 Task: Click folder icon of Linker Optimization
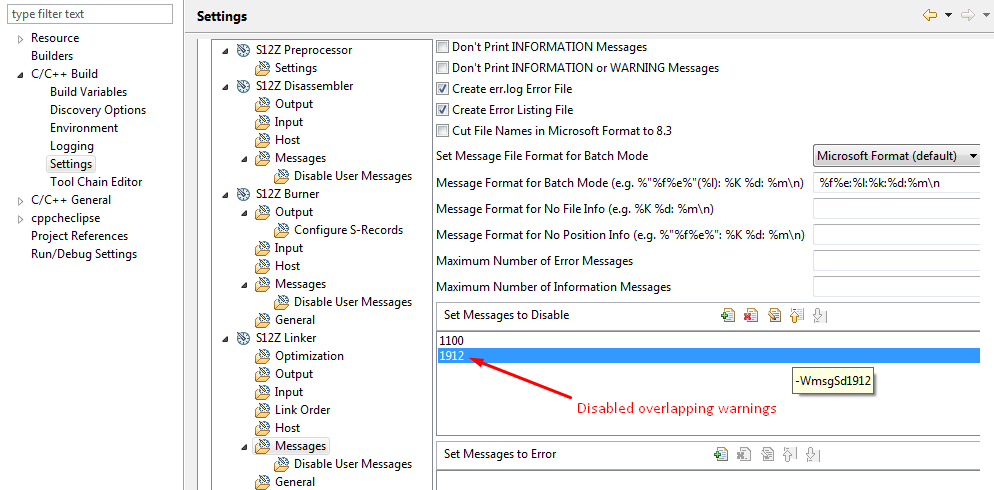pyautogui.click(x=262, y=356)
